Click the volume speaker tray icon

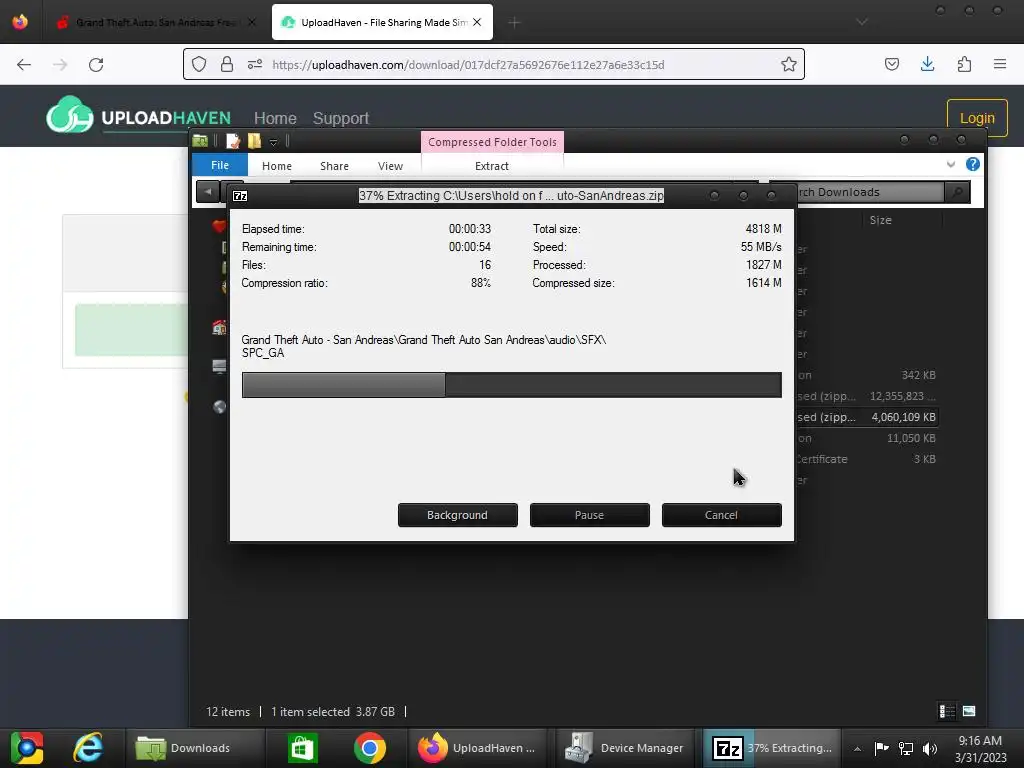click(x=929, y=748)
